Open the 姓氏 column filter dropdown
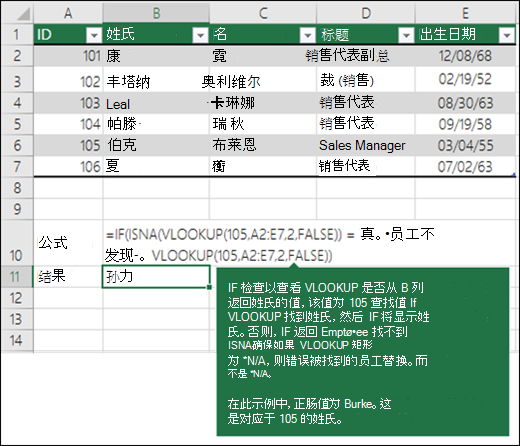The height and width of the screenshot is (446, 520). 200,35
